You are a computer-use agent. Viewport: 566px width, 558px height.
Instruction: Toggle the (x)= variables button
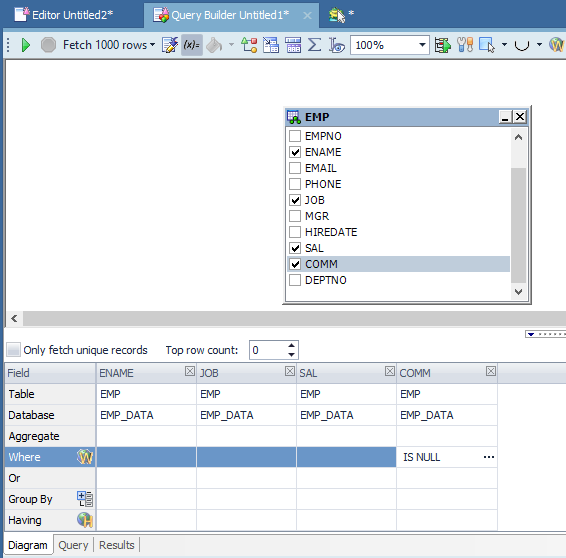coord(192,45)
